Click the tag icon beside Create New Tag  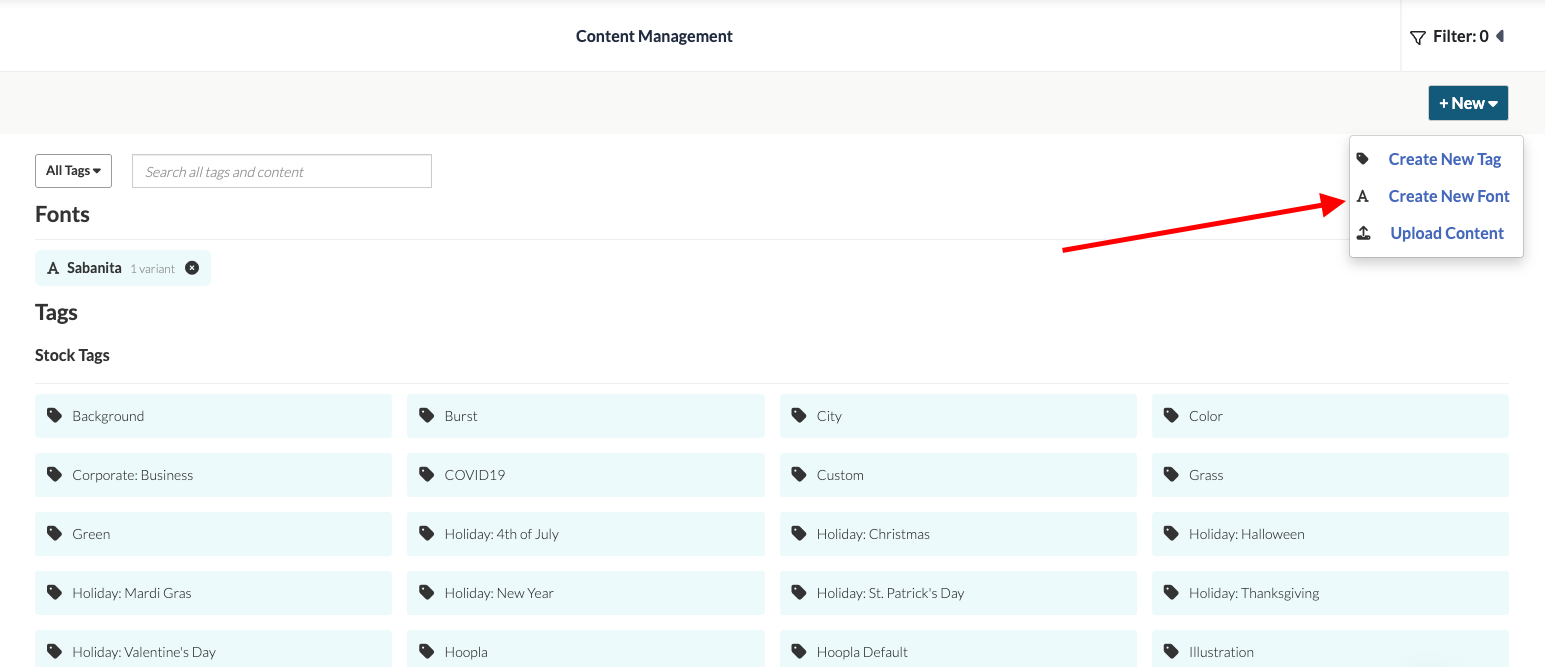[x=1363, y=159]
